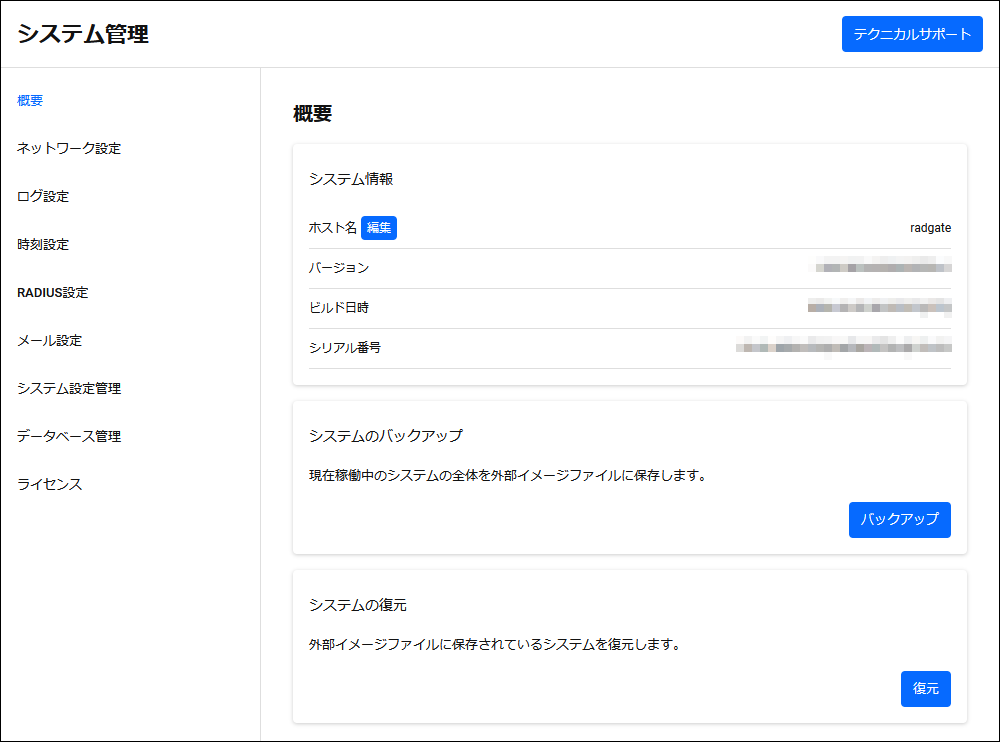Open the ログ設定 page
The image size is (1000, 742).
(43, 196)
